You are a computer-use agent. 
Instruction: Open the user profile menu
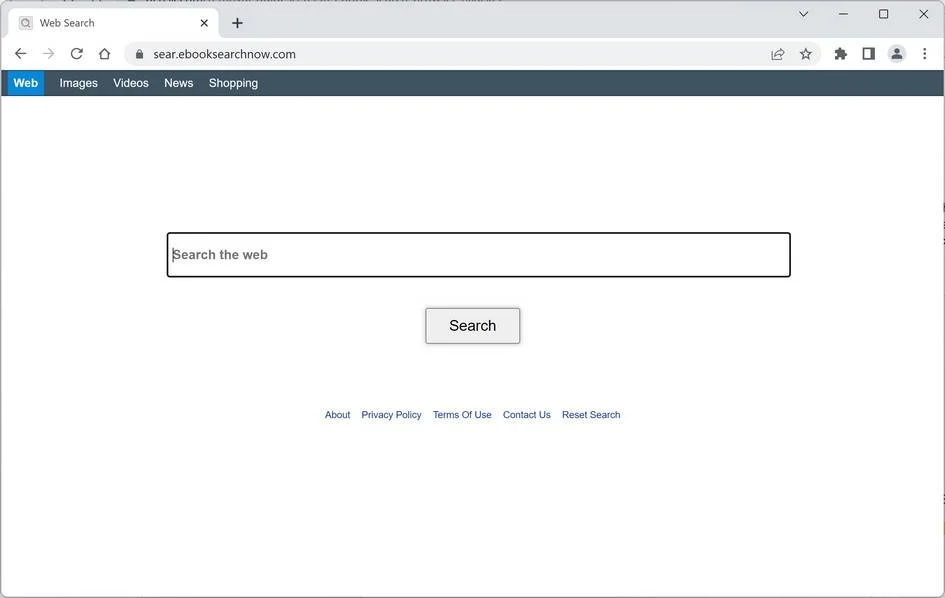click(897, 54)
